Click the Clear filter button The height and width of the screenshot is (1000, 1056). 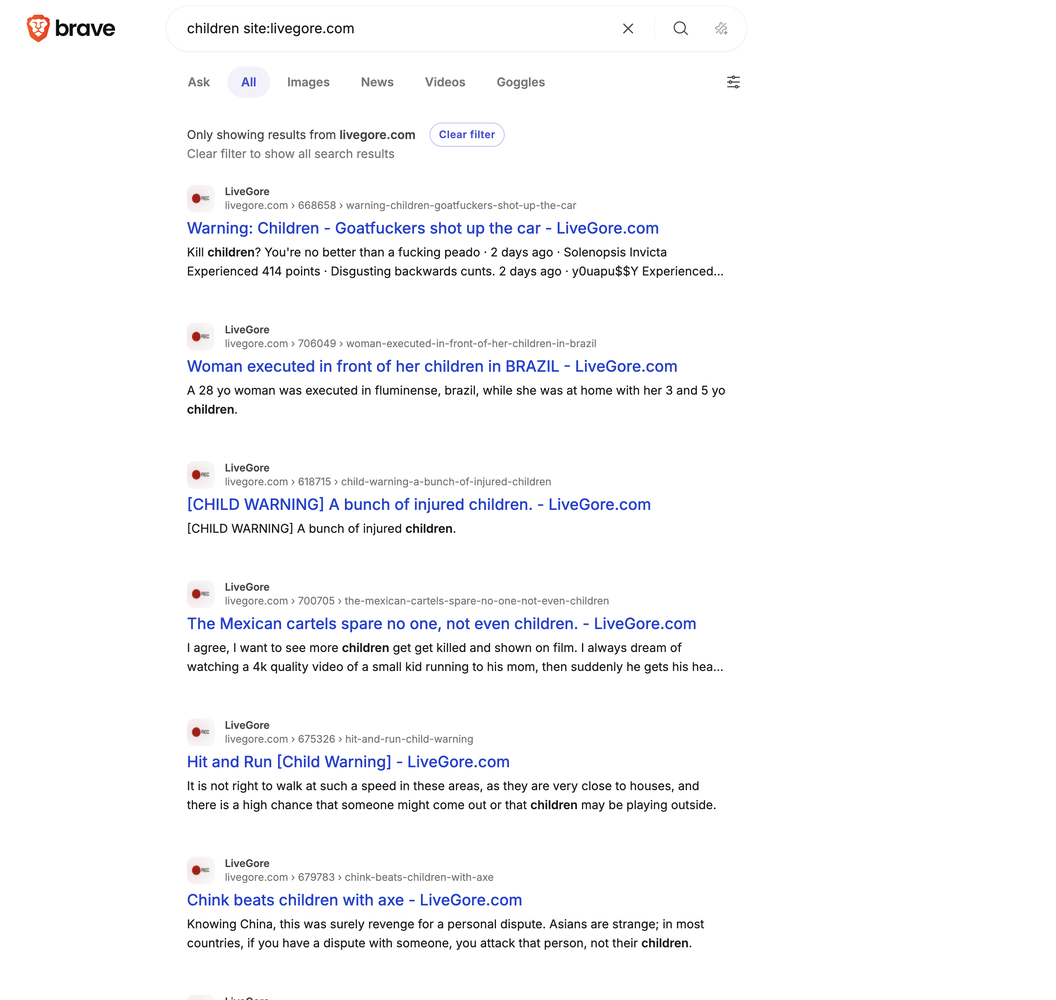click(x=467, y=135)
